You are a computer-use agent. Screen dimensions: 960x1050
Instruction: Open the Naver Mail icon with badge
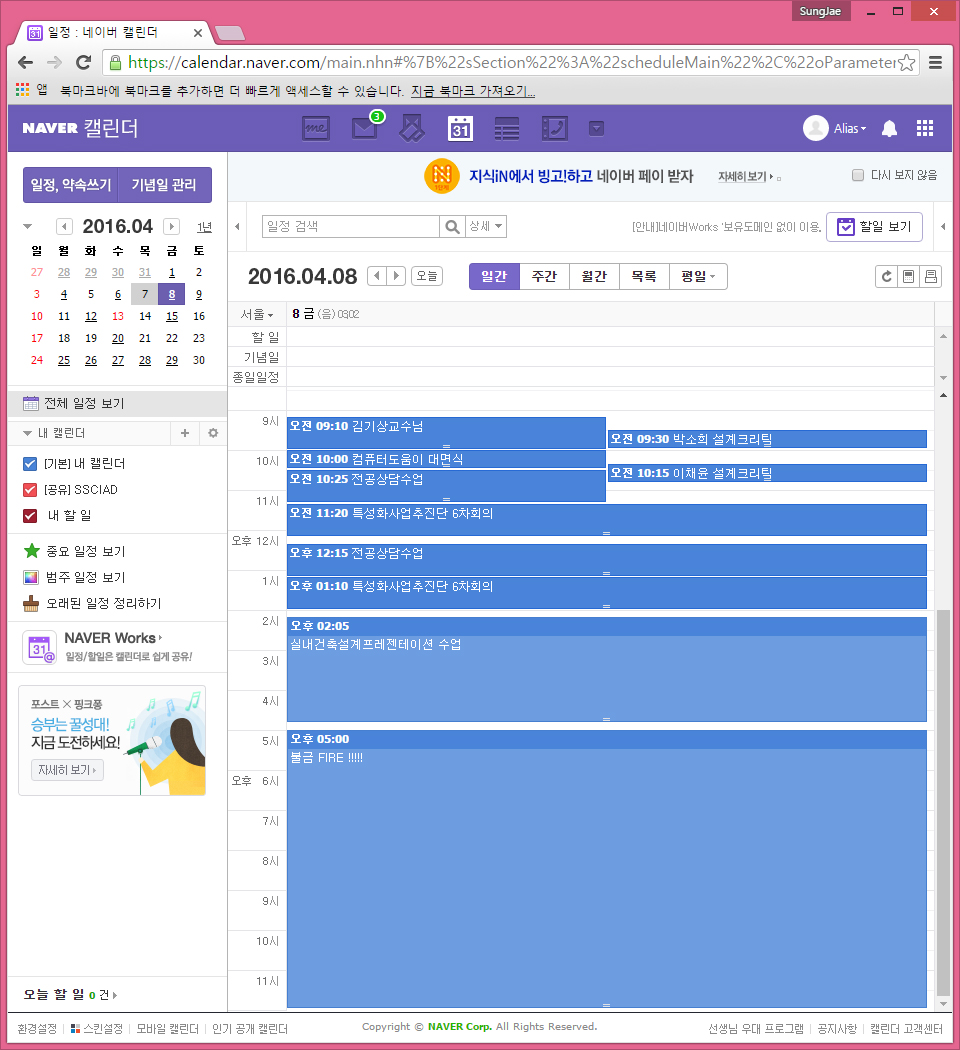(x=365, y=129)
